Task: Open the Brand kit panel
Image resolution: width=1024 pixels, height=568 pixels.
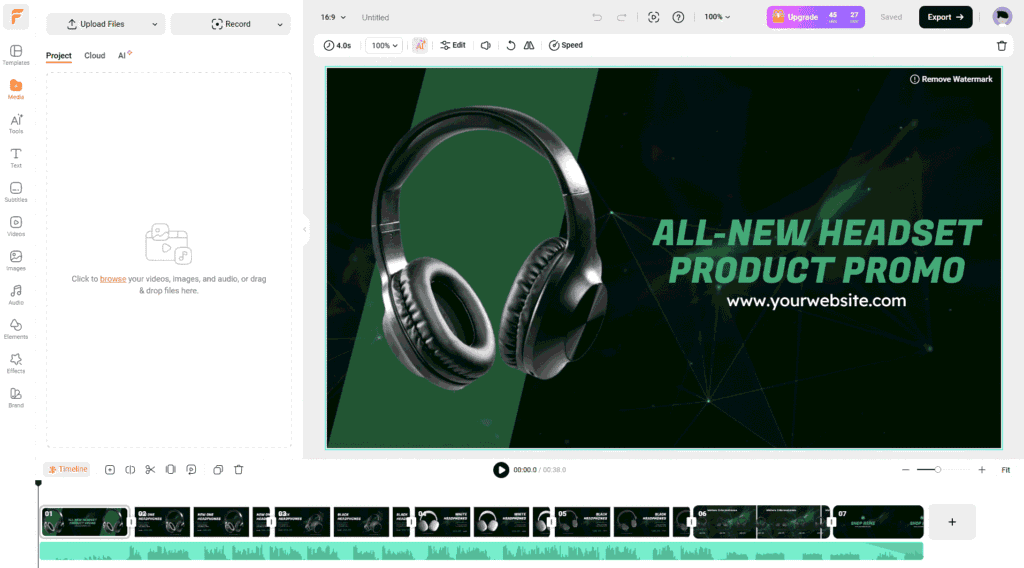Action: pyautogui.click(x=16, y=398)
